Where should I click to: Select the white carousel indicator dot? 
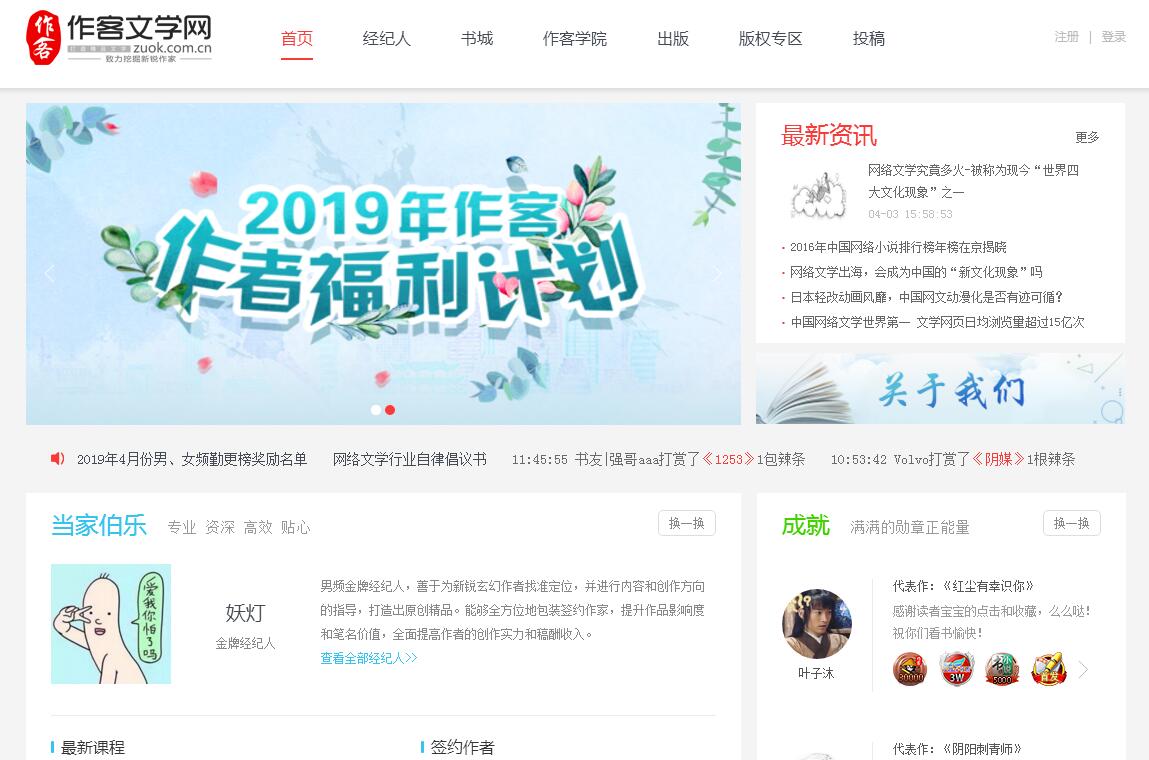click(376, 410)
